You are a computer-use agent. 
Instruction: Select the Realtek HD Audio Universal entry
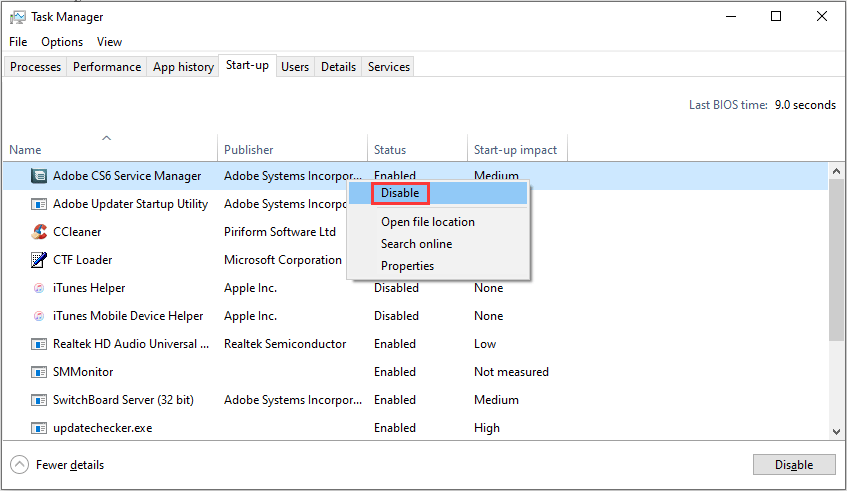[x=131, y=344]
